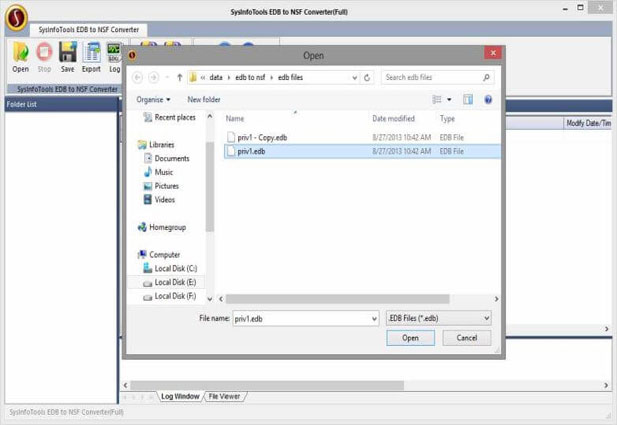The image size is (617, 425).
Task: Click the Open button in dialog
Action: pos(410,338)
